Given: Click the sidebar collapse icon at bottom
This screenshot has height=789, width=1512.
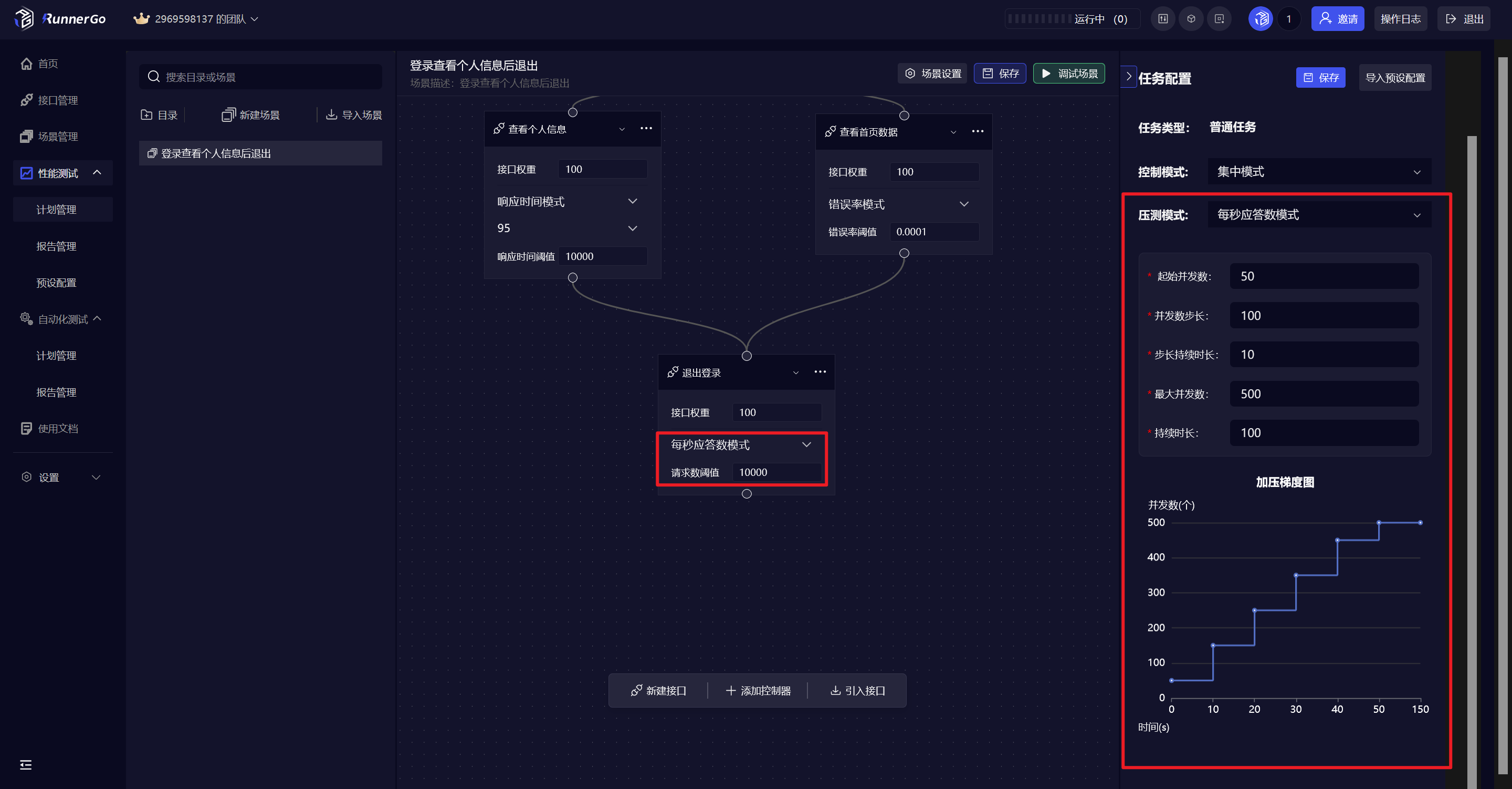Looking at the screenshot, I should tap(25, 764).
